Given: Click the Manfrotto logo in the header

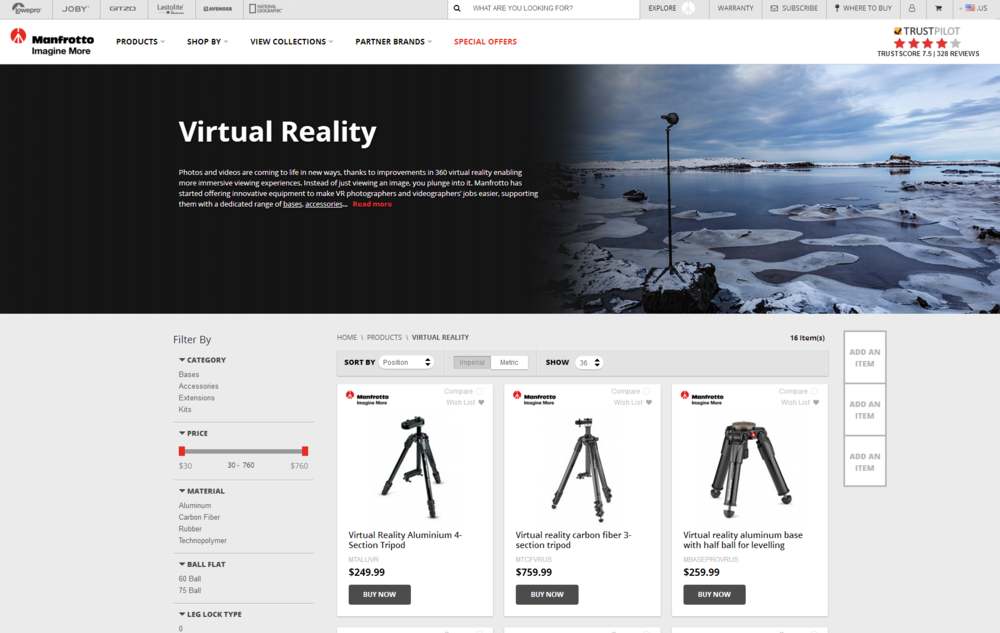Looking at the screenshot, I should coord(52,42).
